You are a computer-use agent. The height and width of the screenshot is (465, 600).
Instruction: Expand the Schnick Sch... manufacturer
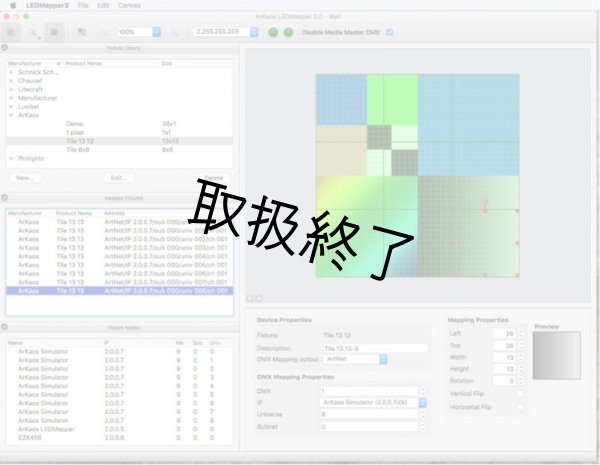11,72
